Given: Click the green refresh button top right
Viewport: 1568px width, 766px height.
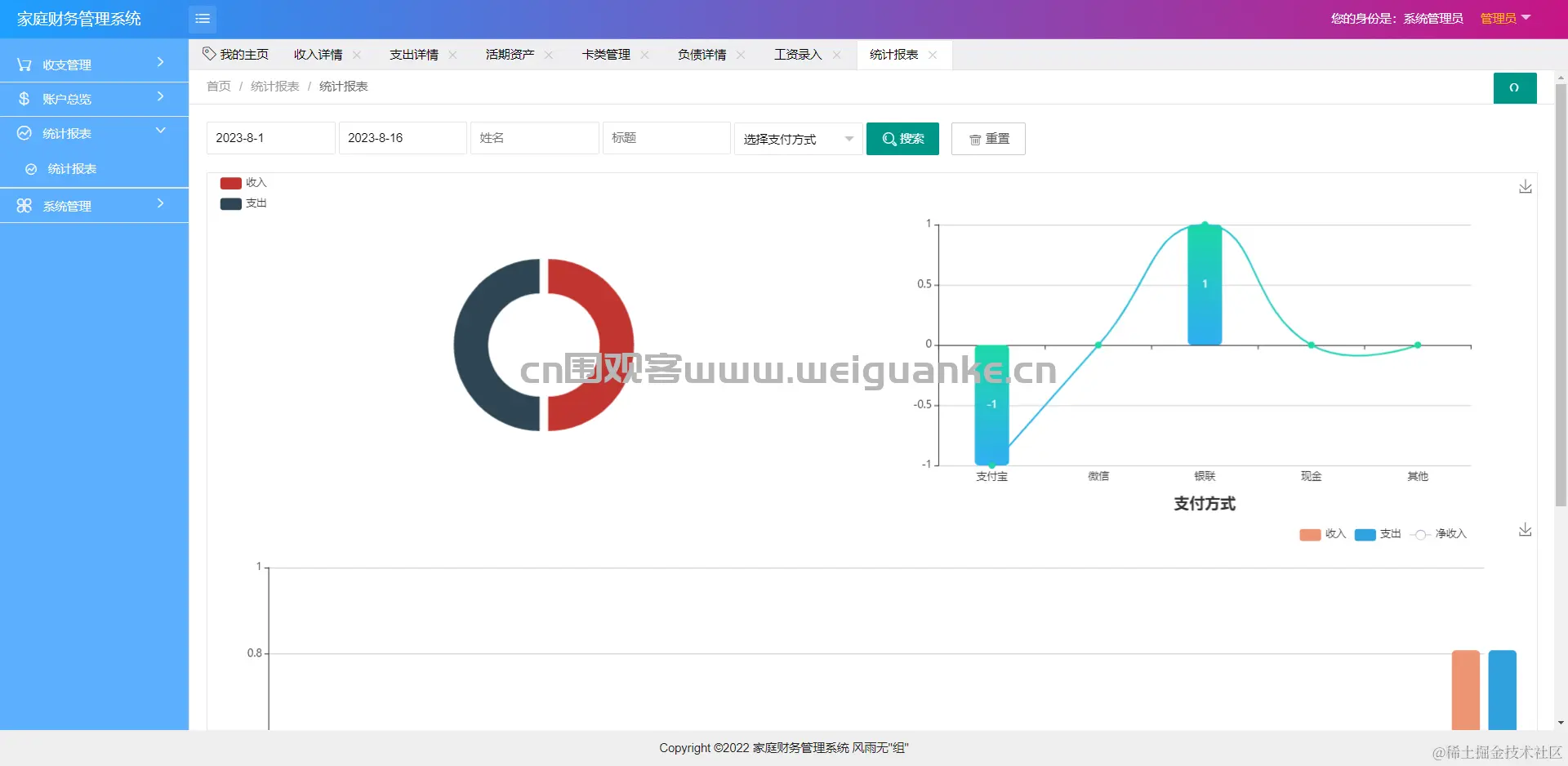Looking at the screenshot, I should 1515,88.
